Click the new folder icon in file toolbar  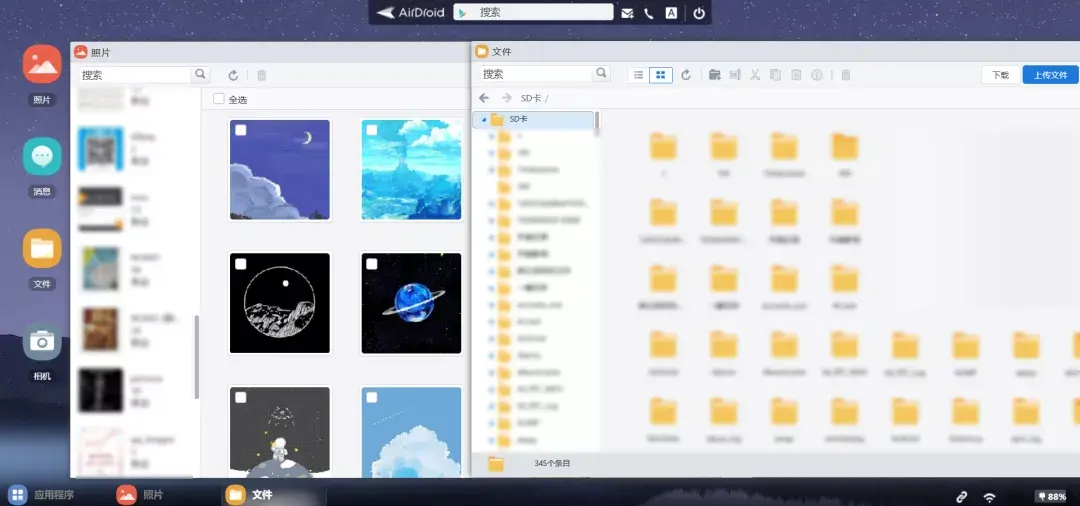coord(714,75)
